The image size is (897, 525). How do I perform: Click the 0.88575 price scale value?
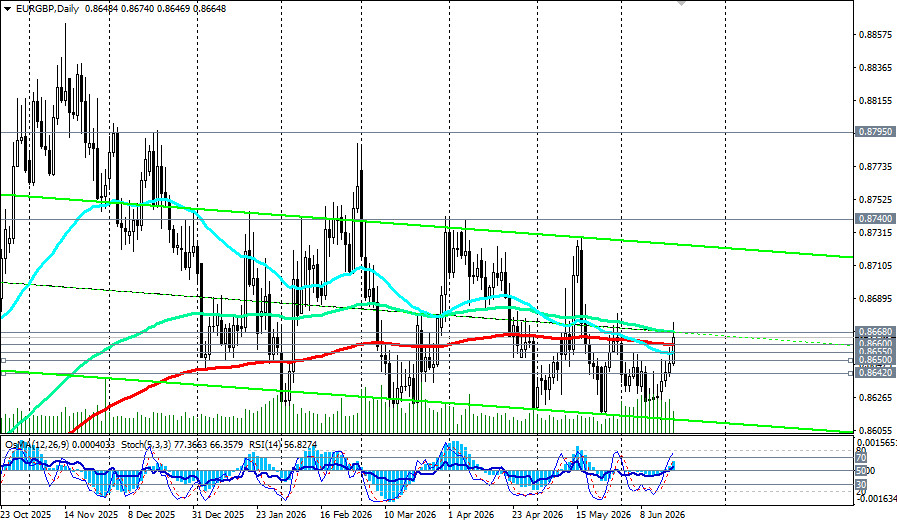[875, 35]
